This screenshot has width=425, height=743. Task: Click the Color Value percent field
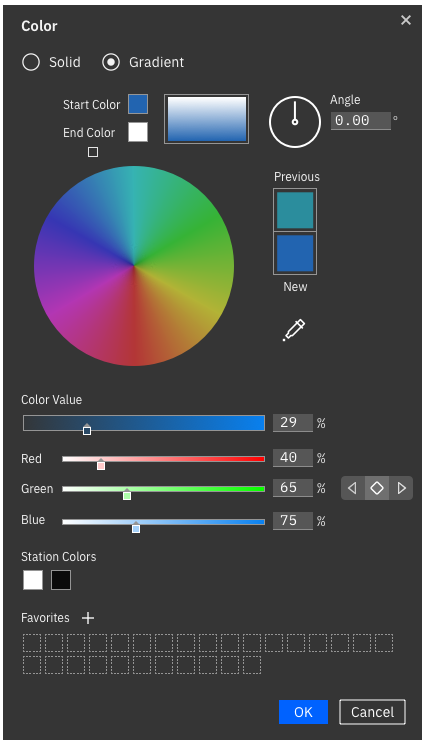pos(293,423)
